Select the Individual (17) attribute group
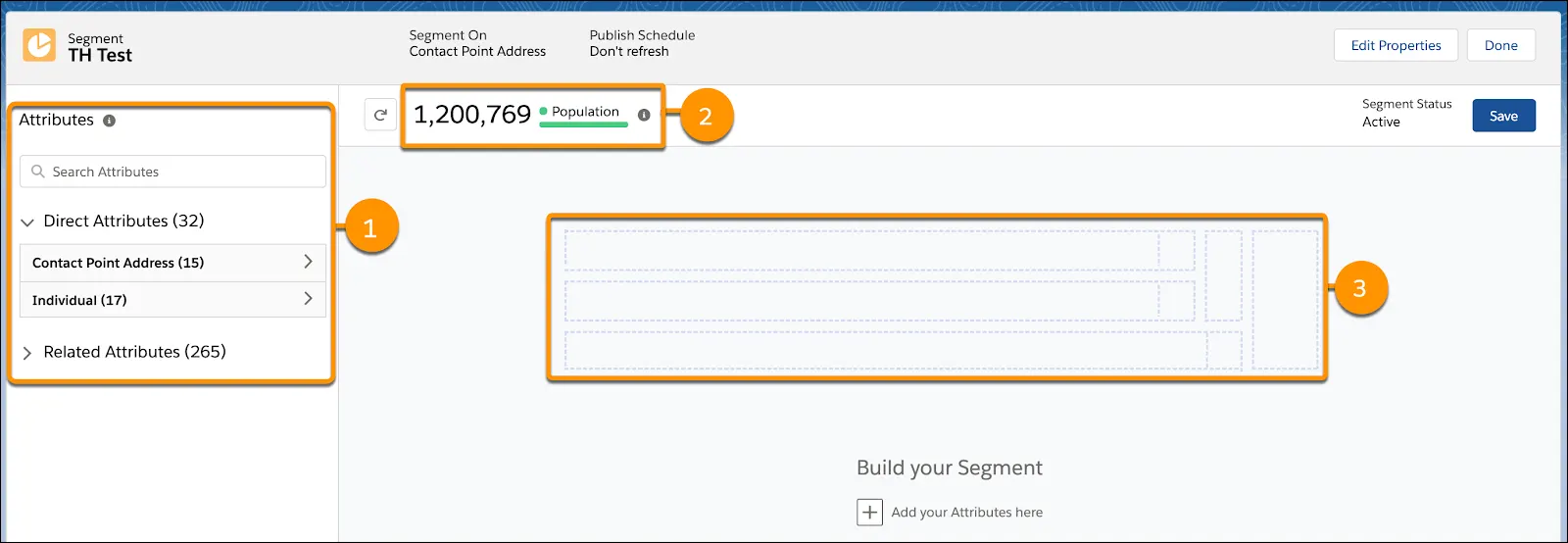Screen dimensions: 1568x543 pos(172,300)
